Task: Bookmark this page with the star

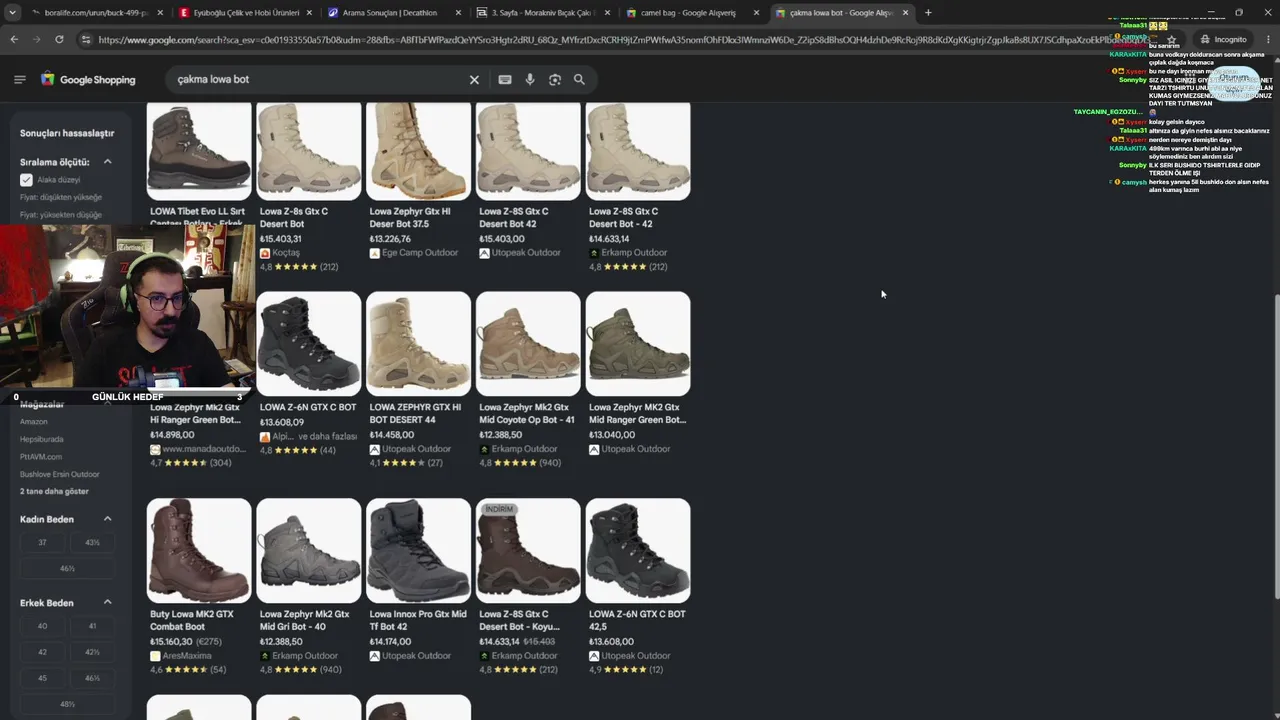Action: (1171, 39)
